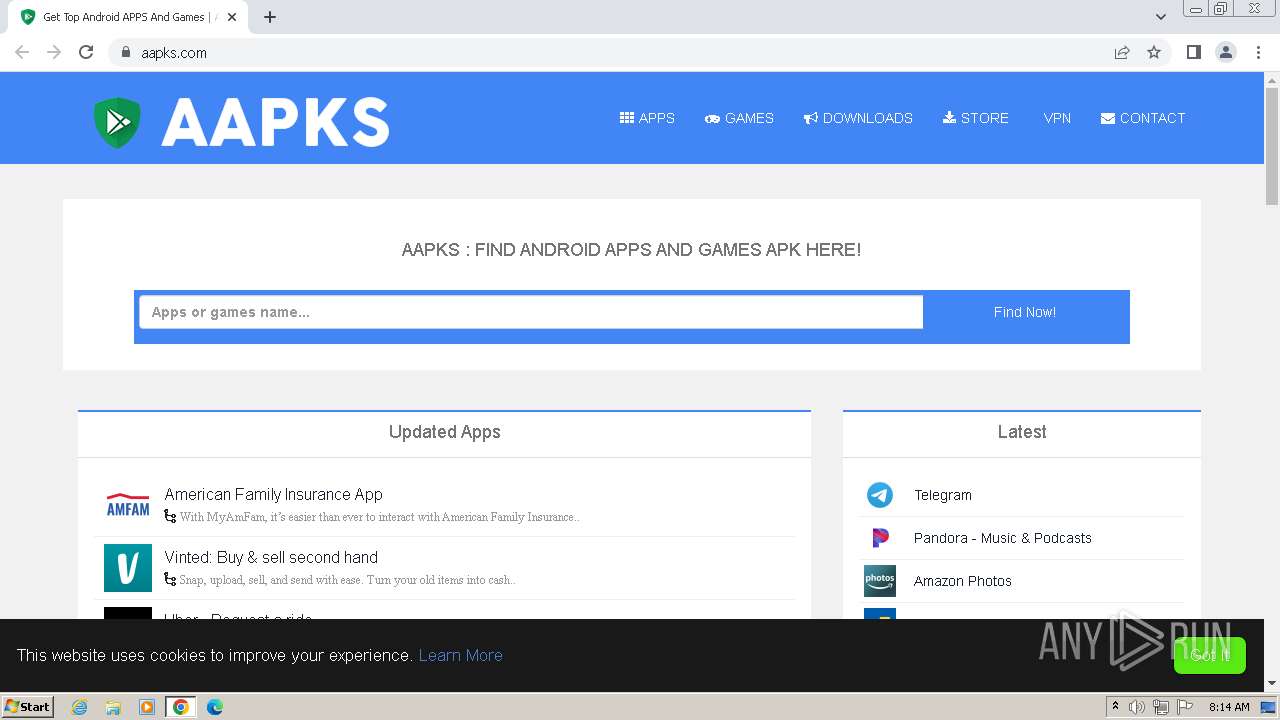This screenshot has width=1280, height=720.
Task: Click the volume speaker tray icon
Action: click(1137, 707)
